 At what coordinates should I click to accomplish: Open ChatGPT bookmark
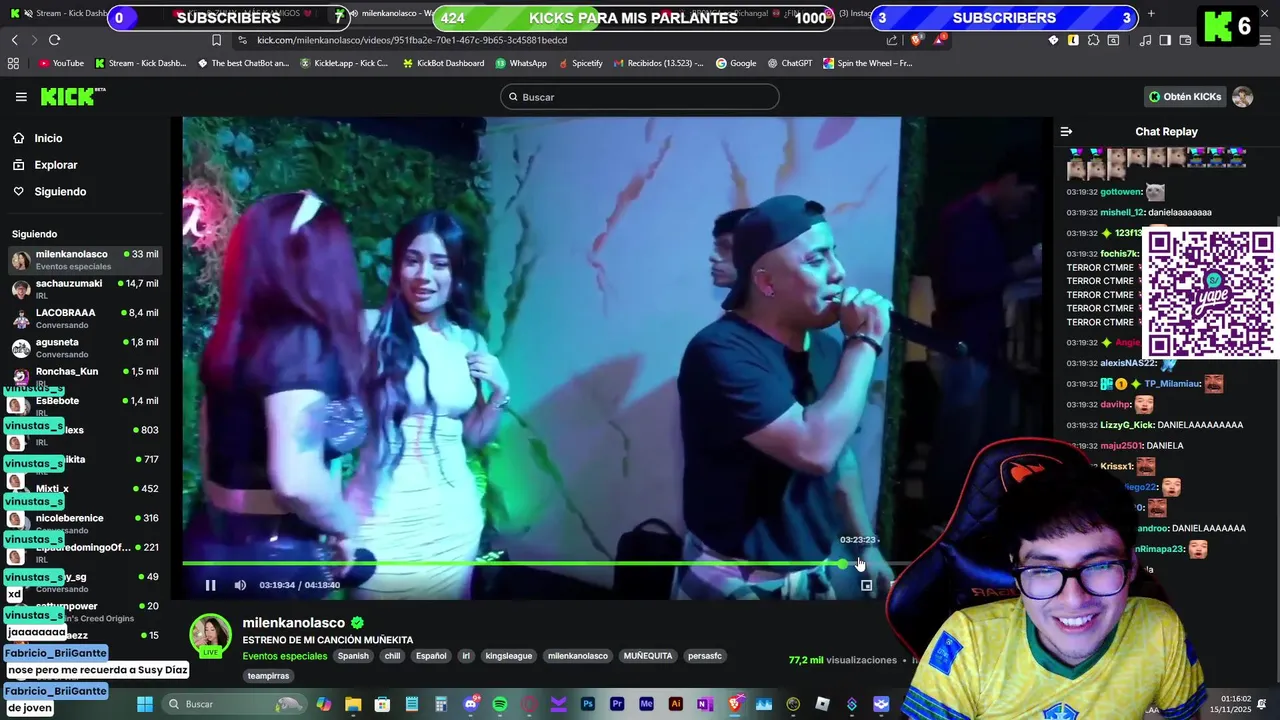coord(789,63)
